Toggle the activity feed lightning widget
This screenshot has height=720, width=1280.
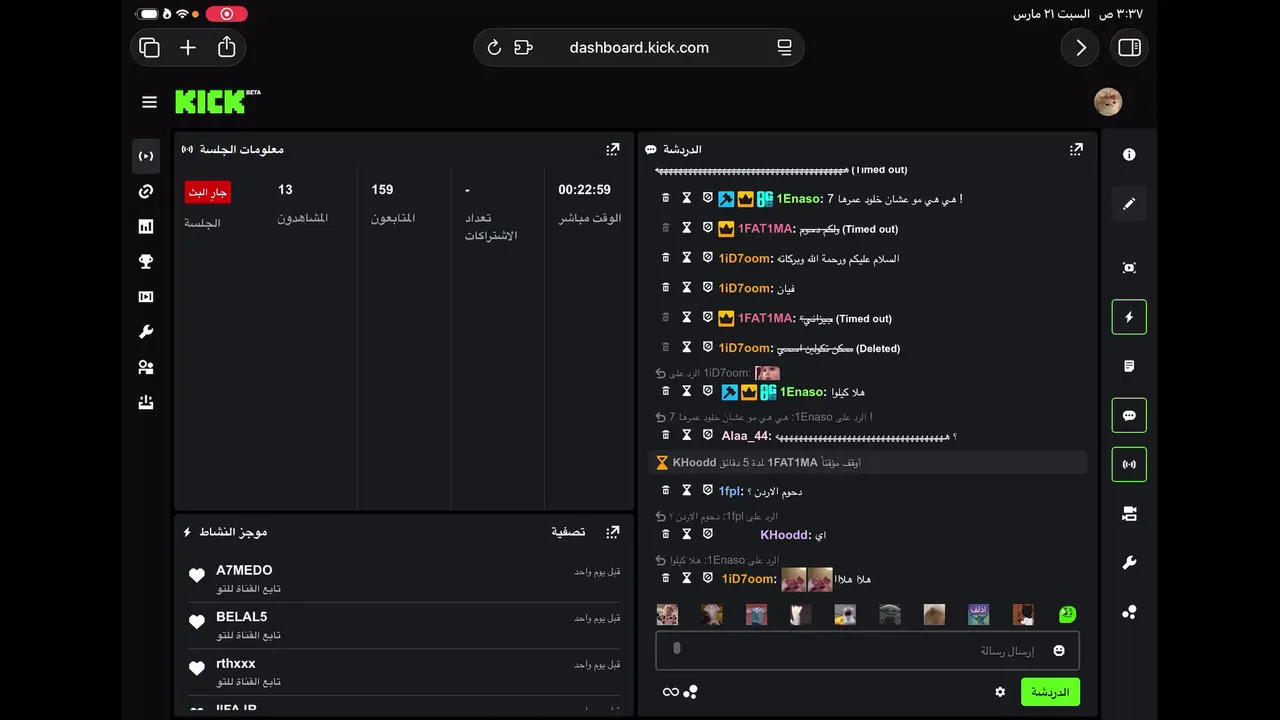[1129, 317]
